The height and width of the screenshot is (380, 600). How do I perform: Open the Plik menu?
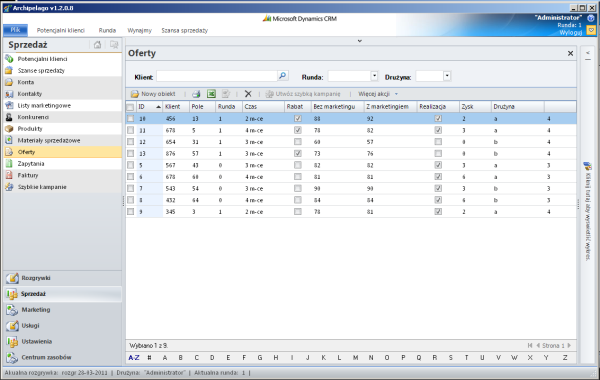pyautogui.click(x=15, y=30)
